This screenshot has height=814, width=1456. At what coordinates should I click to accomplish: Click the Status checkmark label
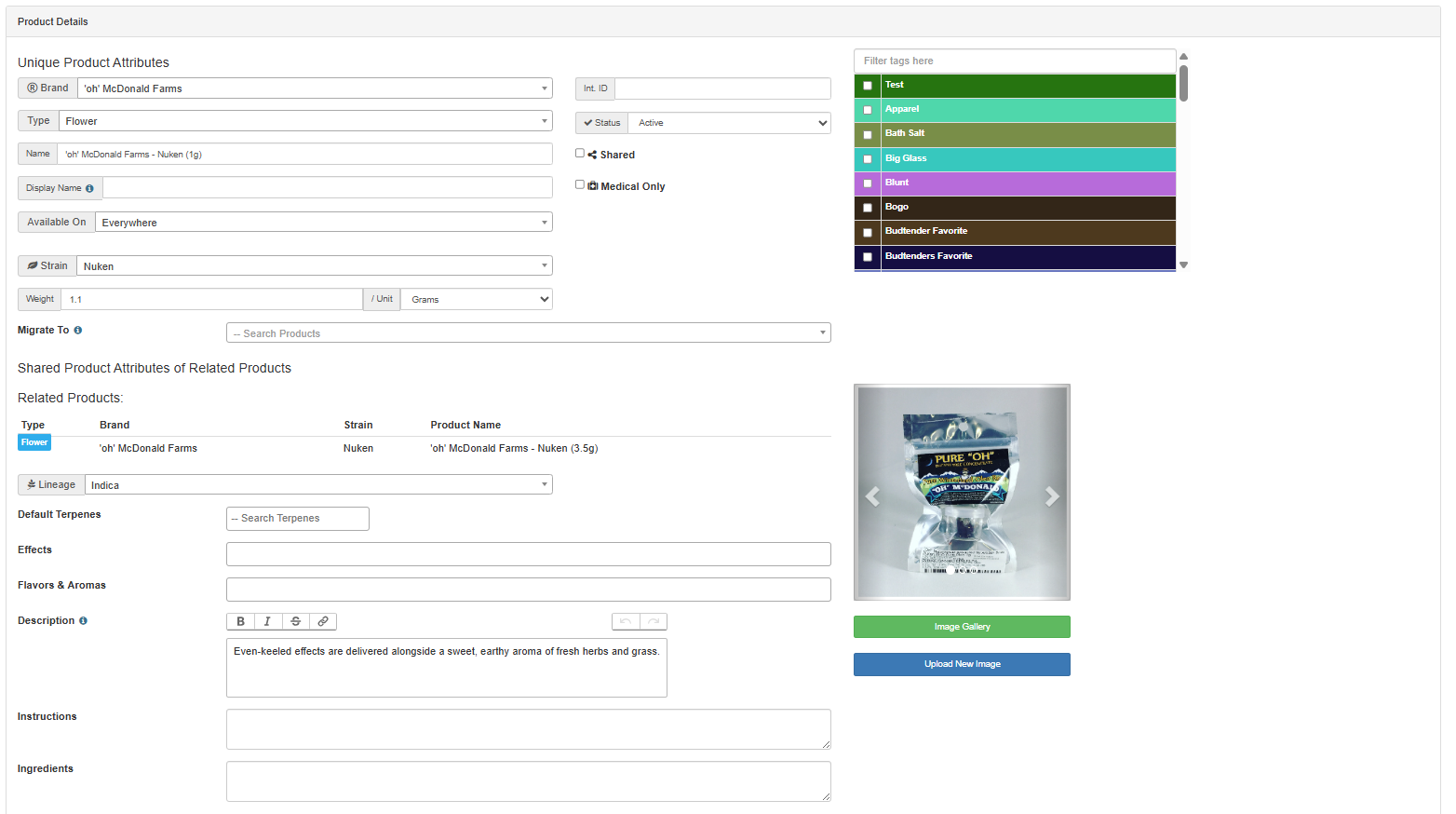(x=601, y=123)
